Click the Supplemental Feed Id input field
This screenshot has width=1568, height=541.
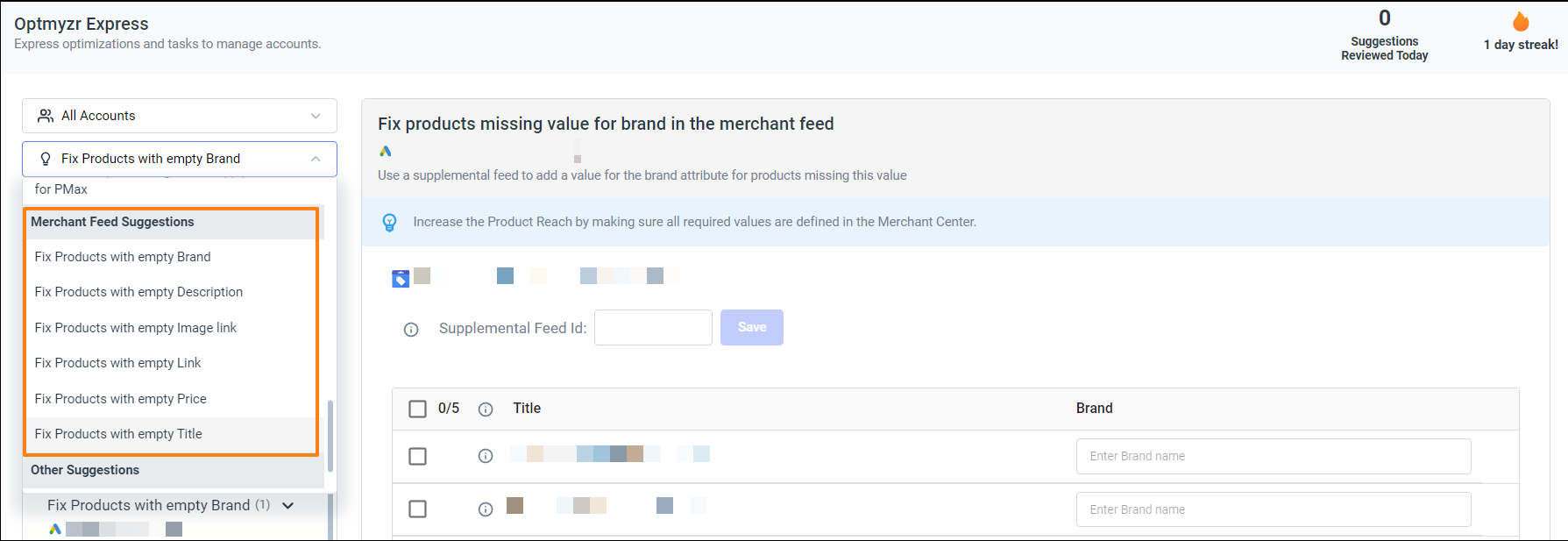coord(653,327)
